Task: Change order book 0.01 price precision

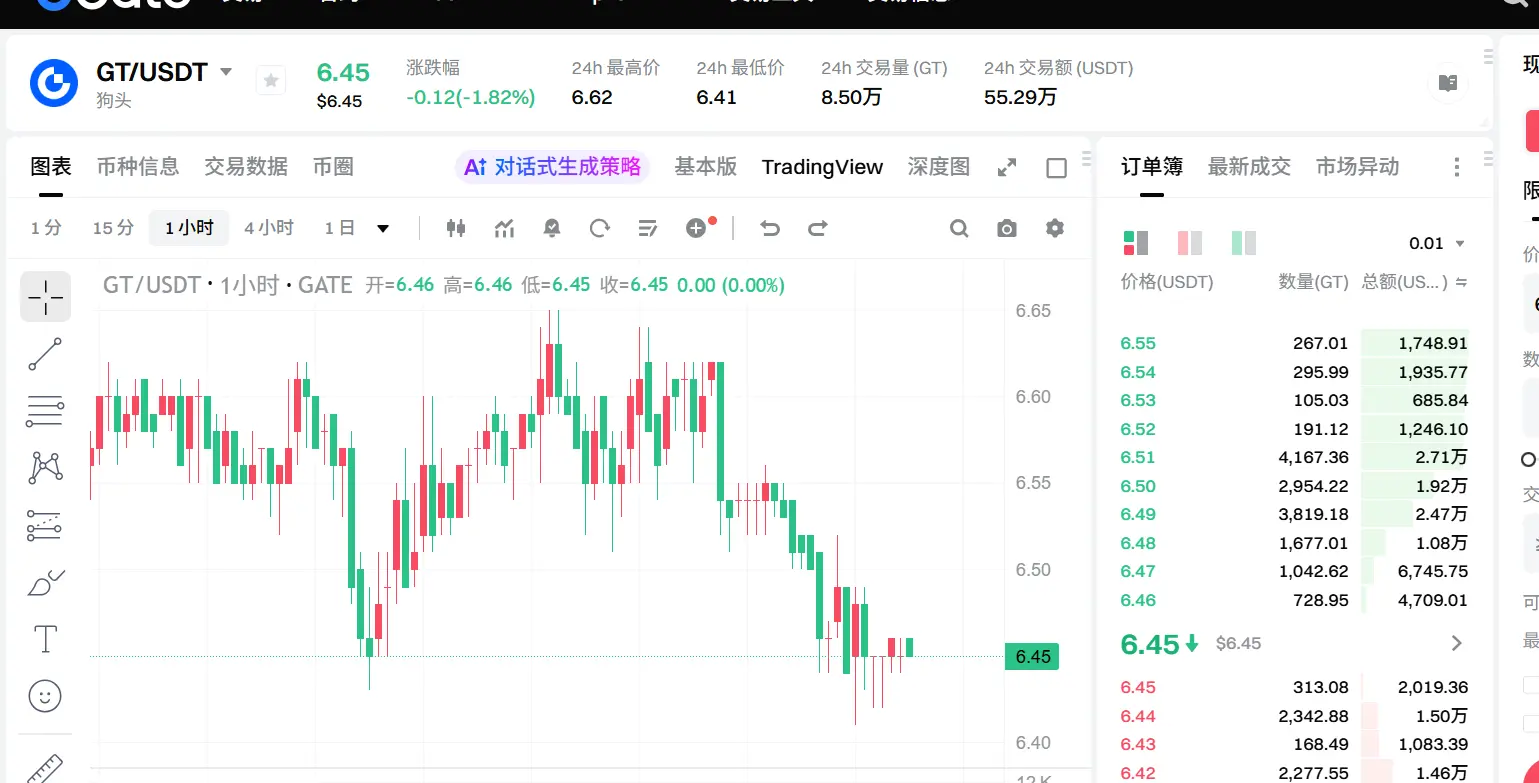Action: [1436, 243]
